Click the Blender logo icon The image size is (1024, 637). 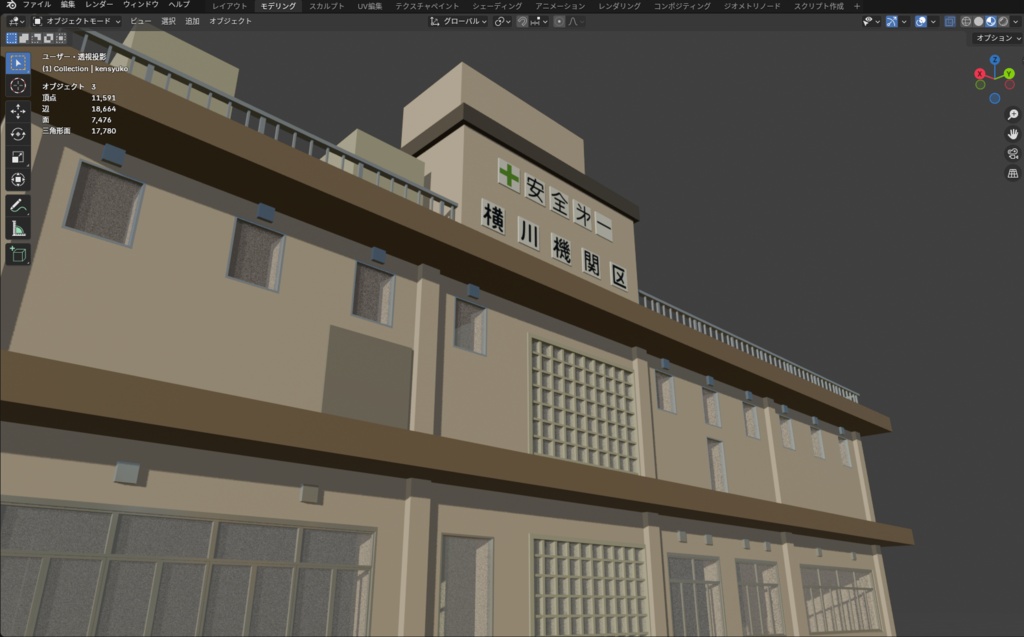point(11,5)
